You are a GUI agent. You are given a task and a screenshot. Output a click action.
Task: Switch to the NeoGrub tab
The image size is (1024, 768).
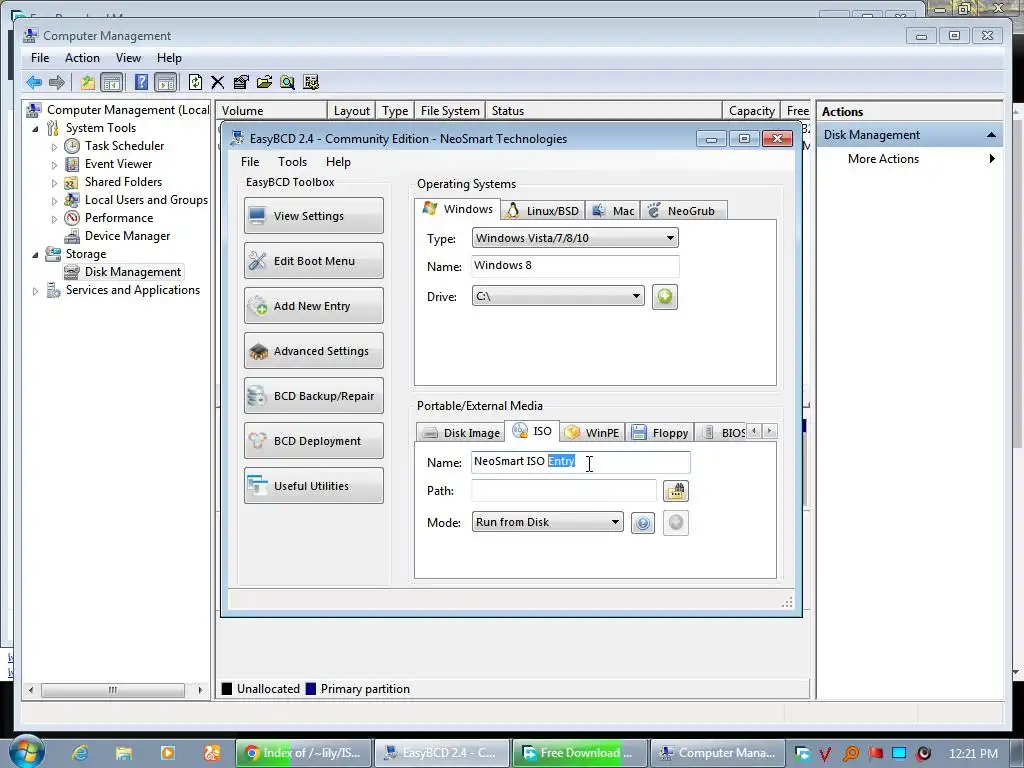(x=683, y=211)
